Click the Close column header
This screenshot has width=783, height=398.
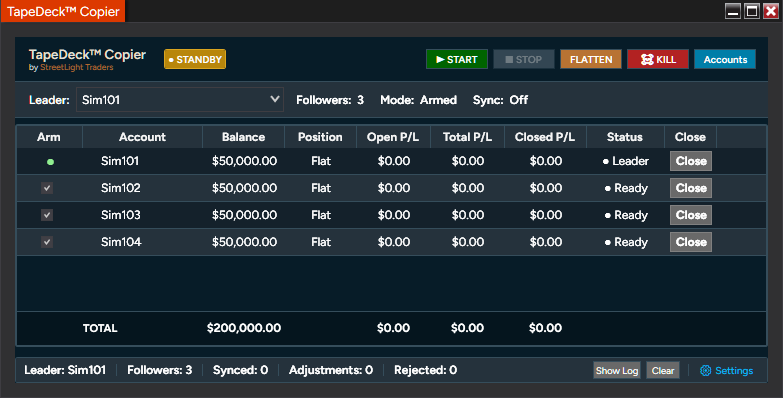tap(690, 137)
